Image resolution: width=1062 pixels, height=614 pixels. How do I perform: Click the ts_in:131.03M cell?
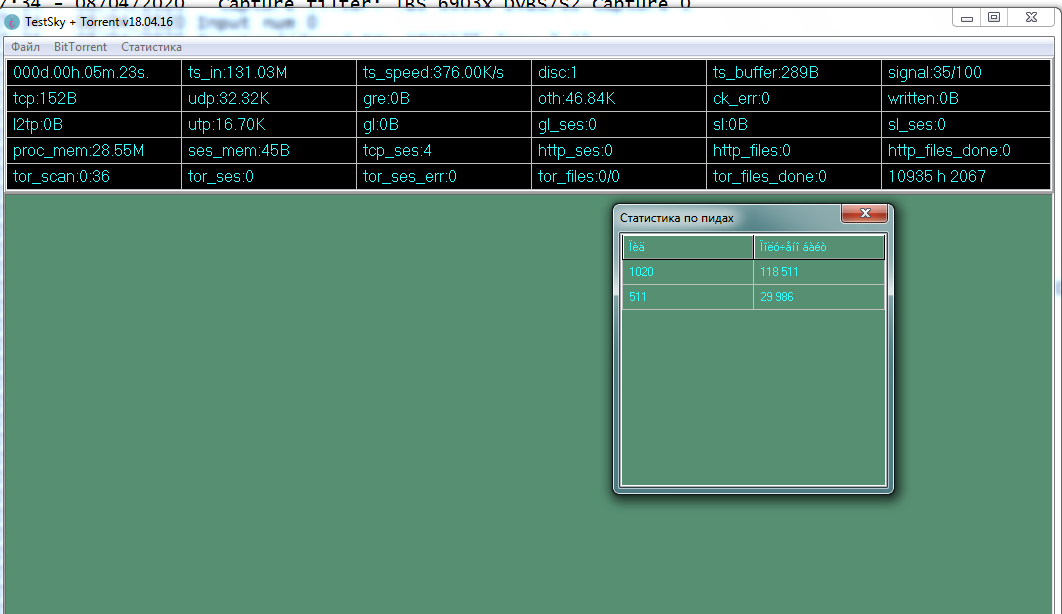[268, 73]
